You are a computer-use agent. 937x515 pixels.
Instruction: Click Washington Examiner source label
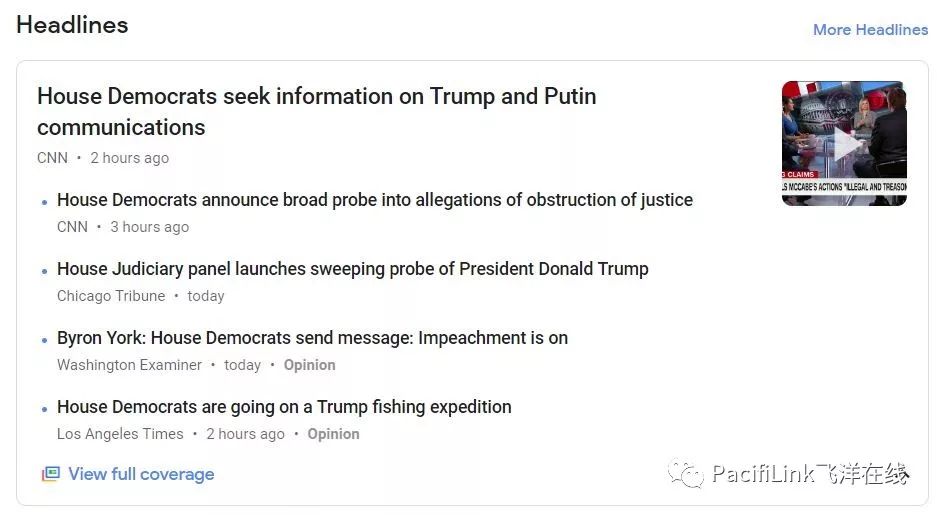click(x=129, y=365)
